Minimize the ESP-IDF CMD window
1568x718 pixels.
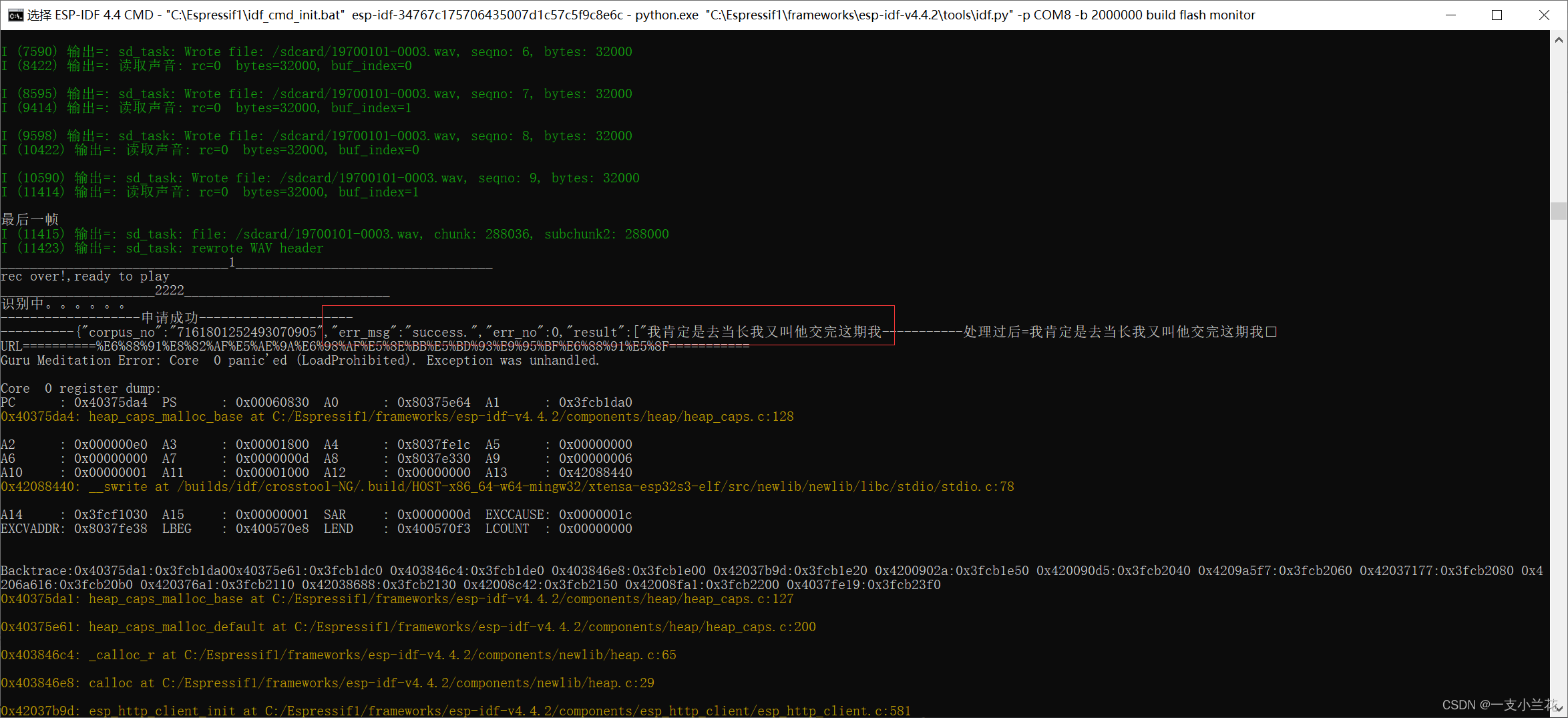click(x=1450, y=15)
